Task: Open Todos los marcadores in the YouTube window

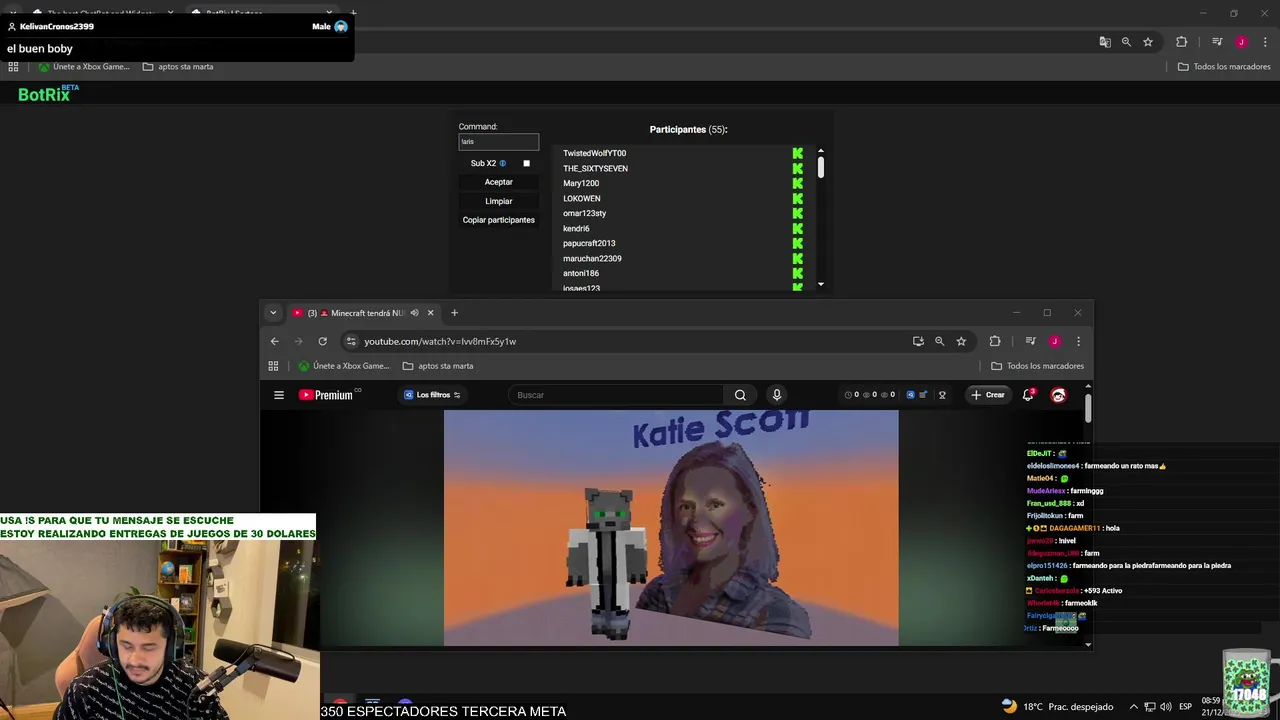Action: click(x=1037, y=366)
